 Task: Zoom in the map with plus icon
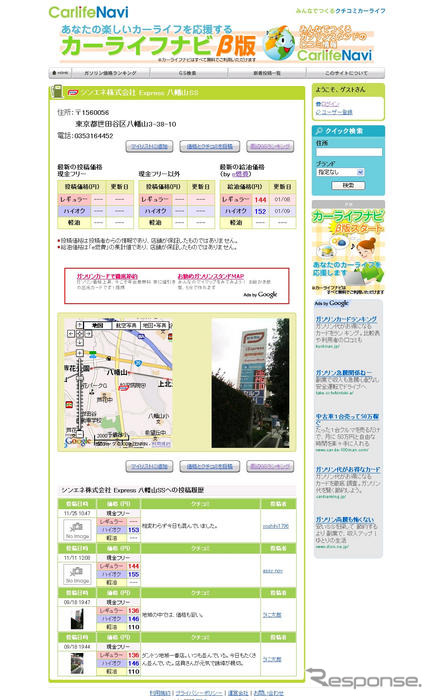[x=79, y=353]
